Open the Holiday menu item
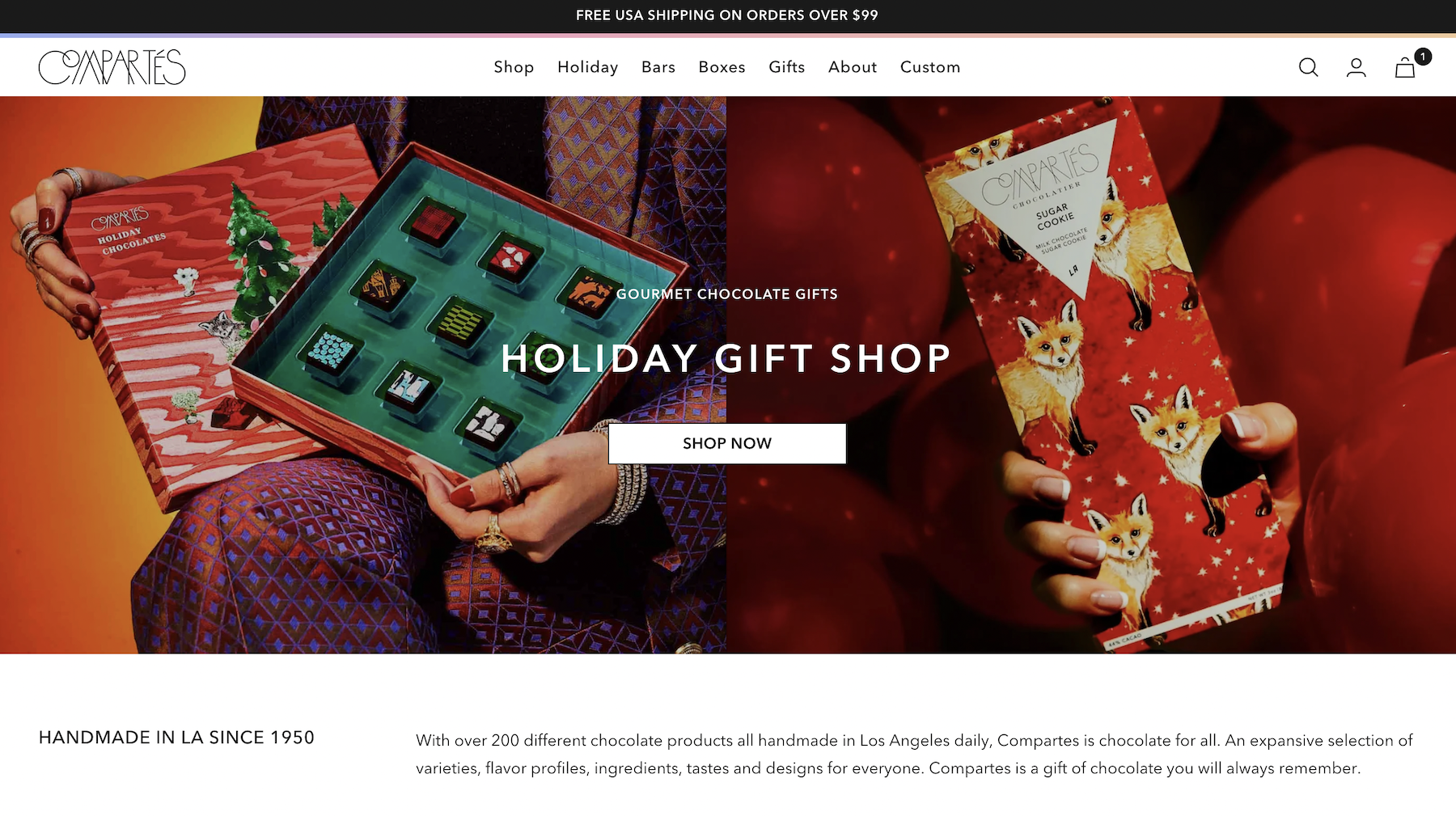Viewport: 1456px width, 816px height. click(x=588, y=67)
